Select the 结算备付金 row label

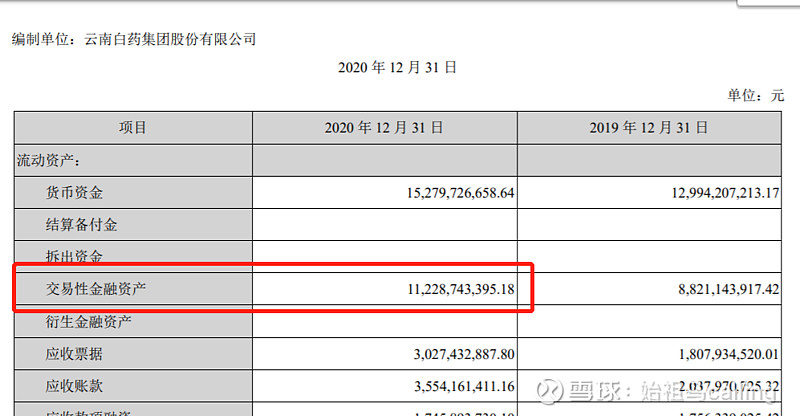(x=82, y=225)
